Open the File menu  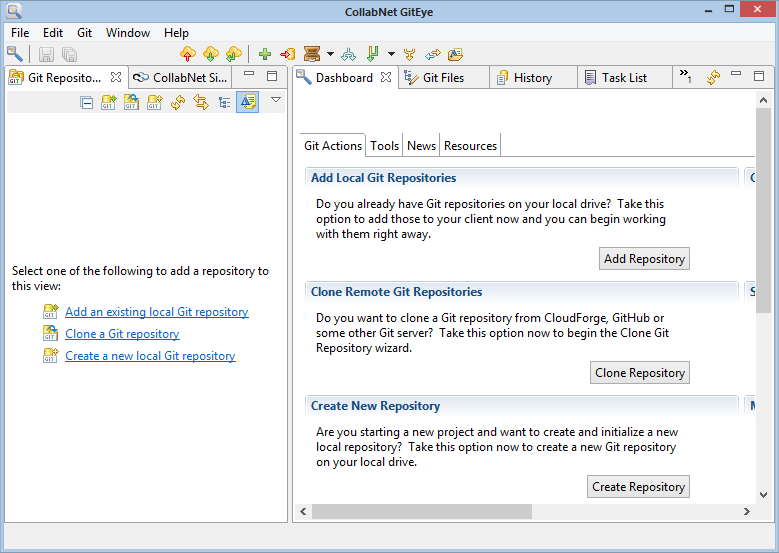(x=20, y=33)
